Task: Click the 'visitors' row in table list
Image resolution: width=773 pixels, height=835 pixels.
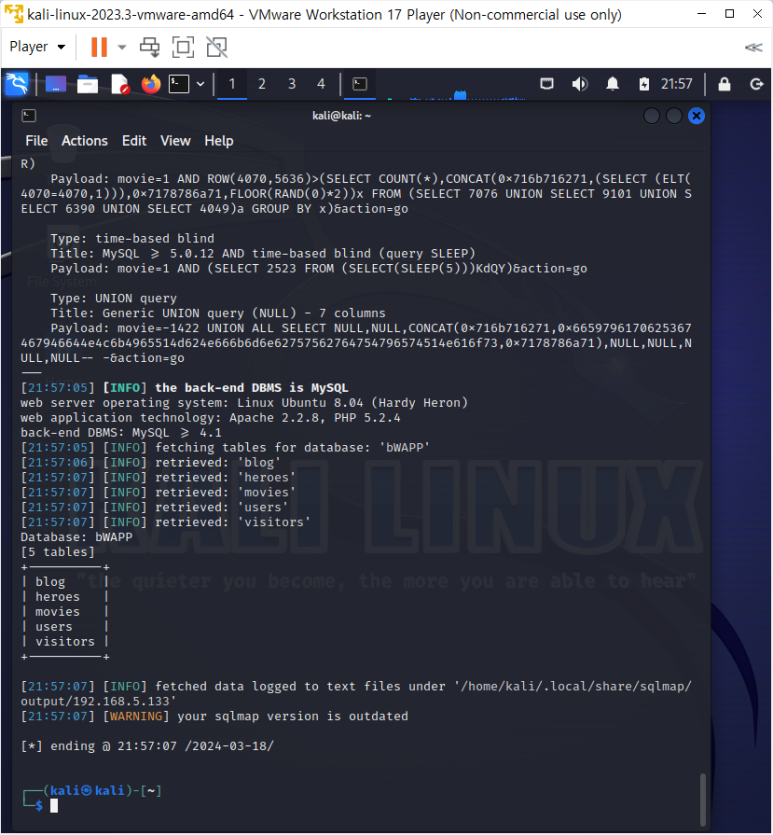Action: click(x=65, y=642)
